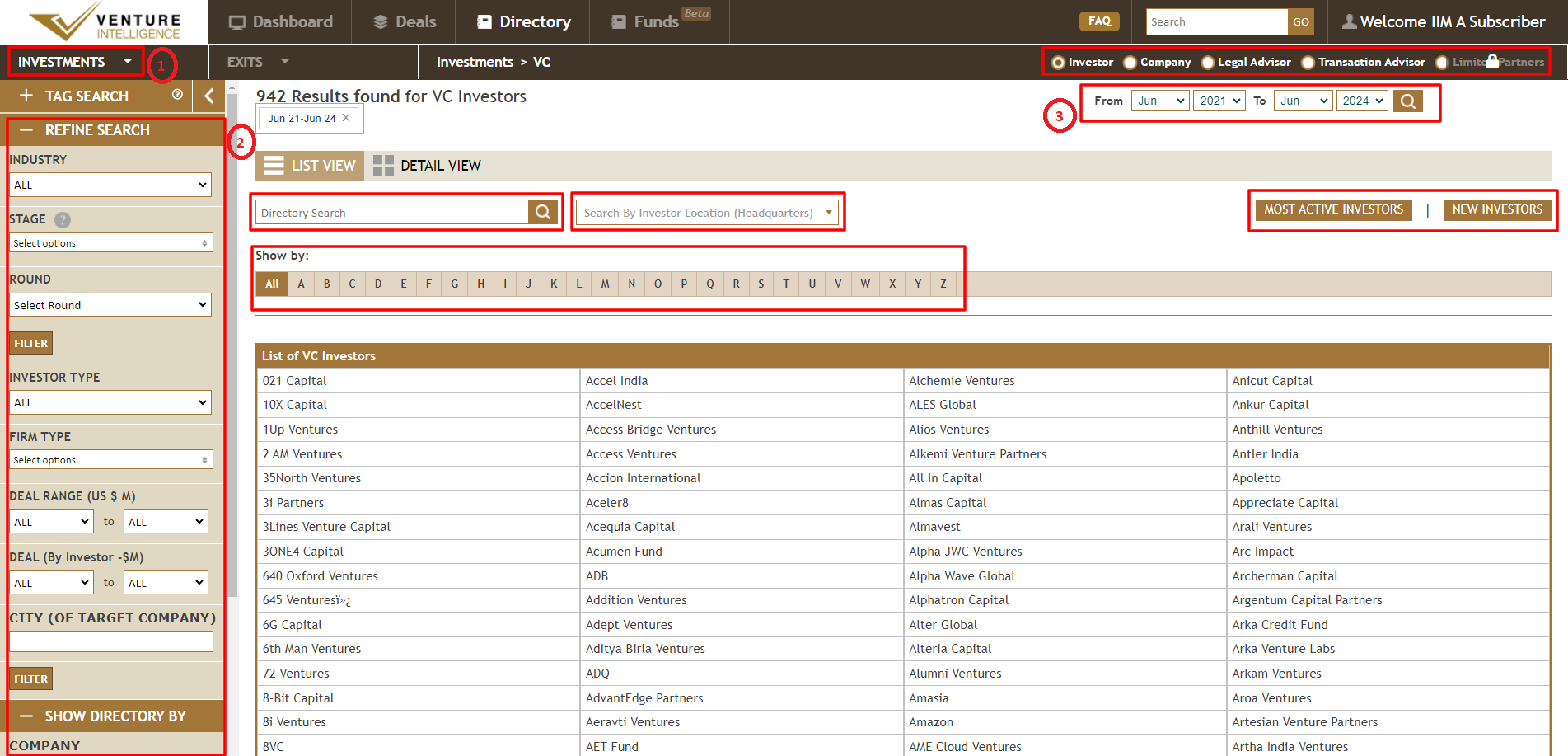Open the Industry dropdown
The width and height of the screenshot is (1568, 756).
tap(110, 185)
